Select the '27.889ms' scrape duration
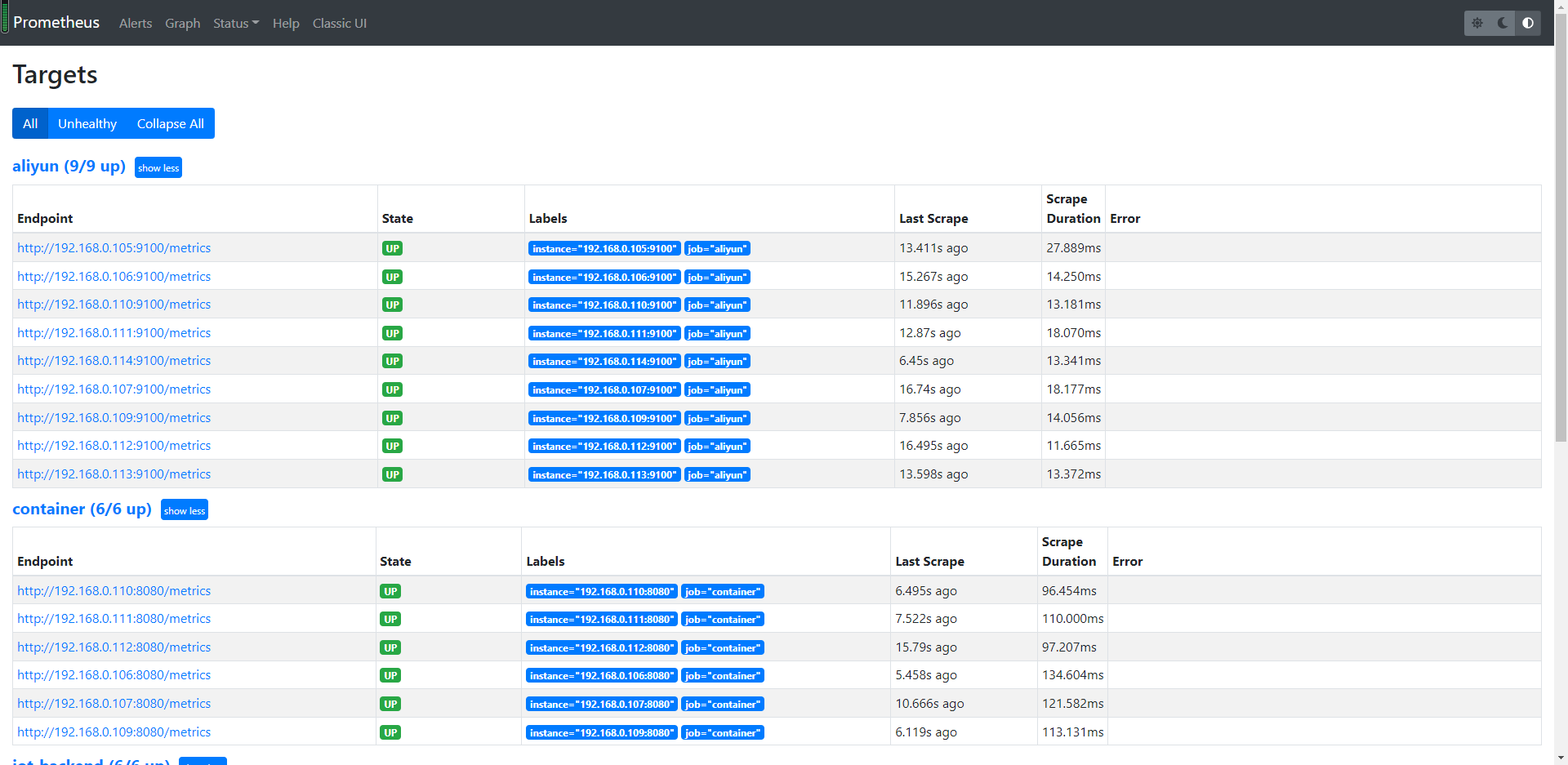 pos(1074,248)
